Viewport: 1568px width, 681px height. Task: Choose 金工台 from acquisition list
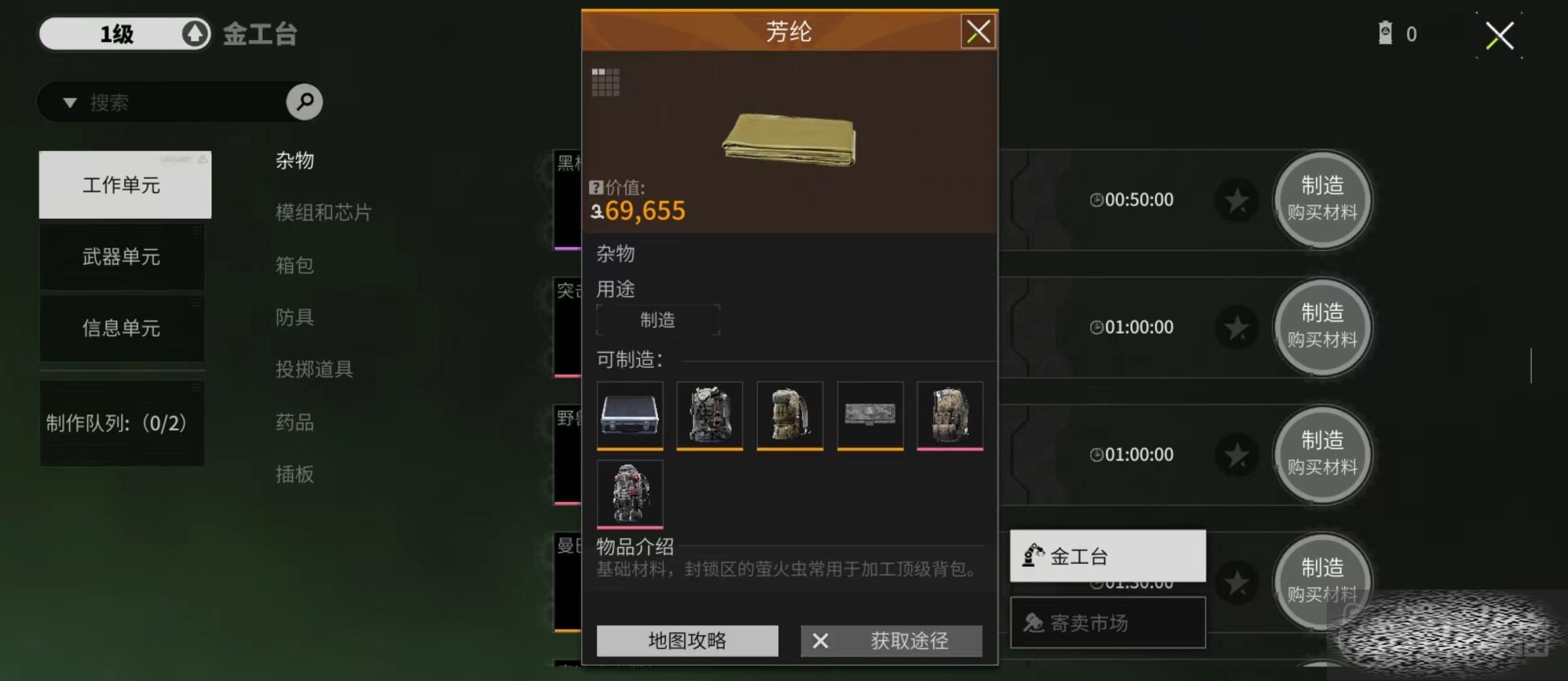pos(1108,556)
